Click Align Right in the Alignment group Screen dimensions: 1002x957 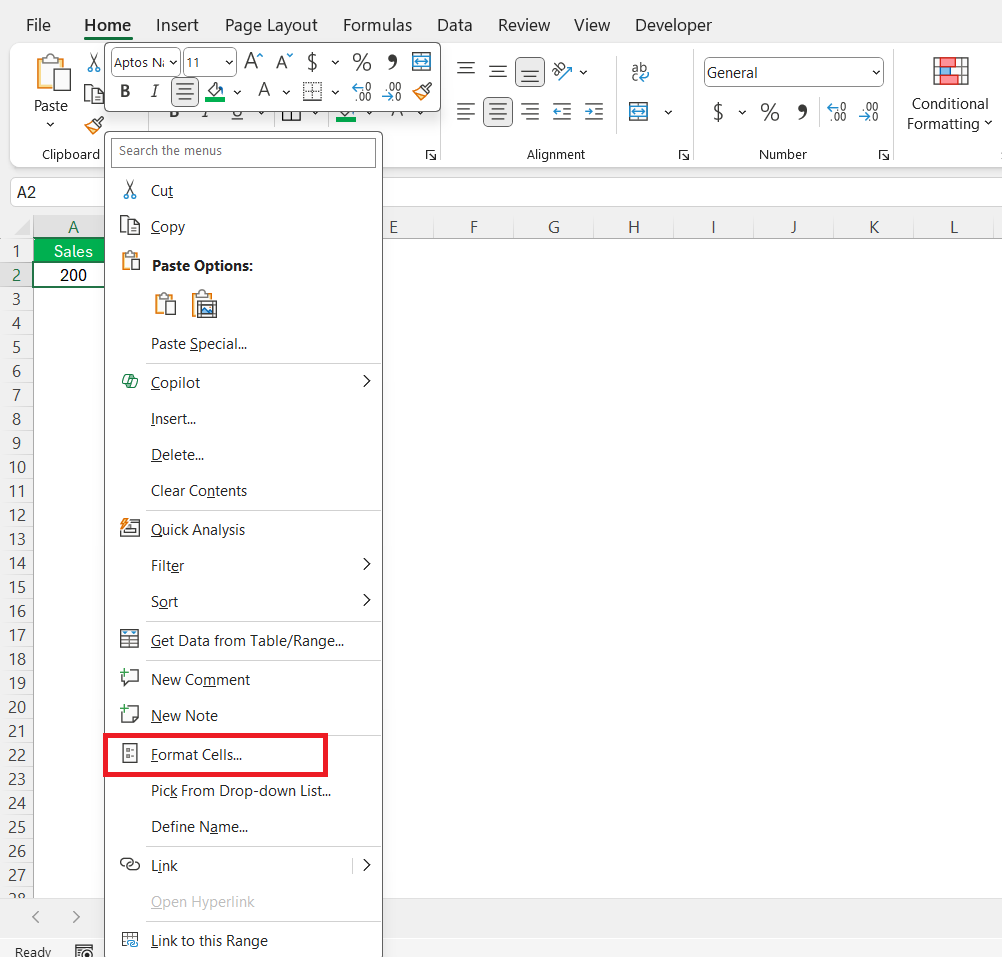(530, 112)
